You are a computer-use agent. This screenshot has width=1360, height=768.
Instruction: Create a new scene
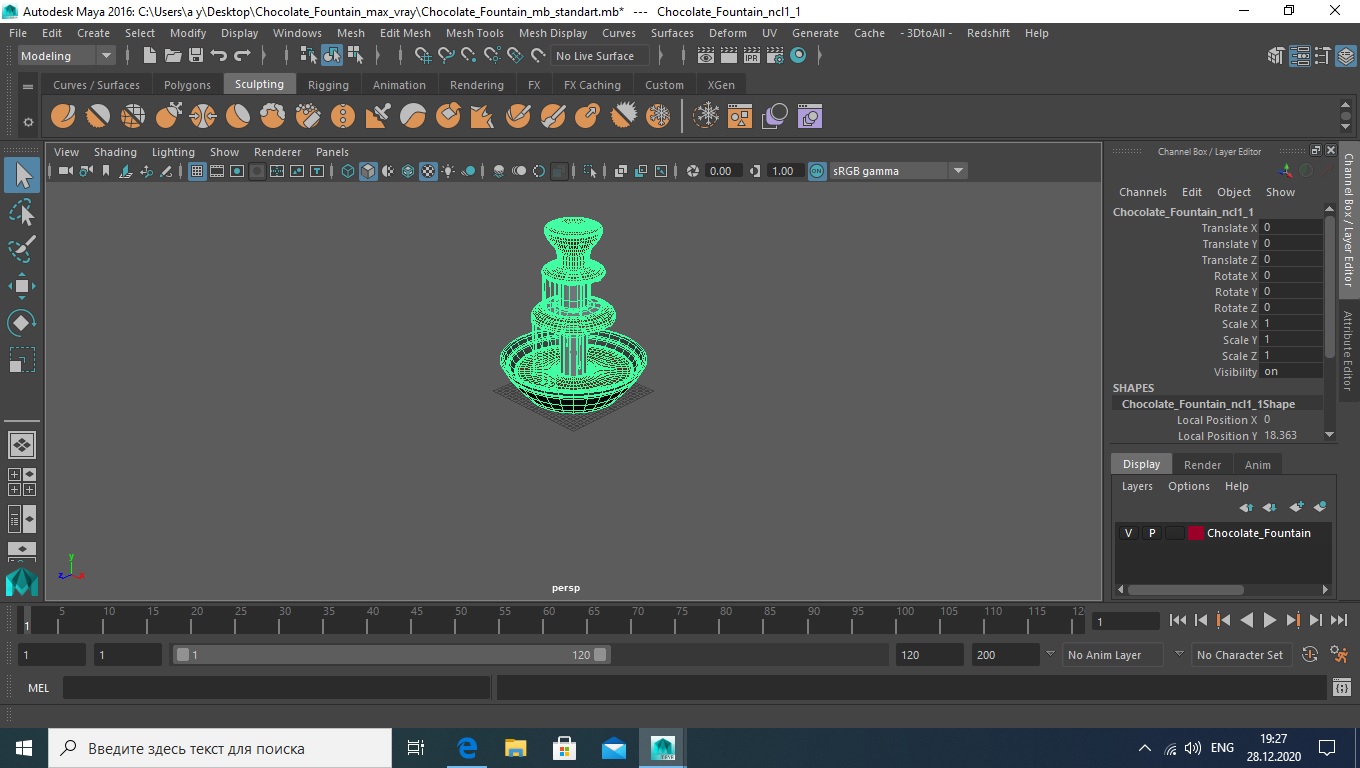click(150, 56)
